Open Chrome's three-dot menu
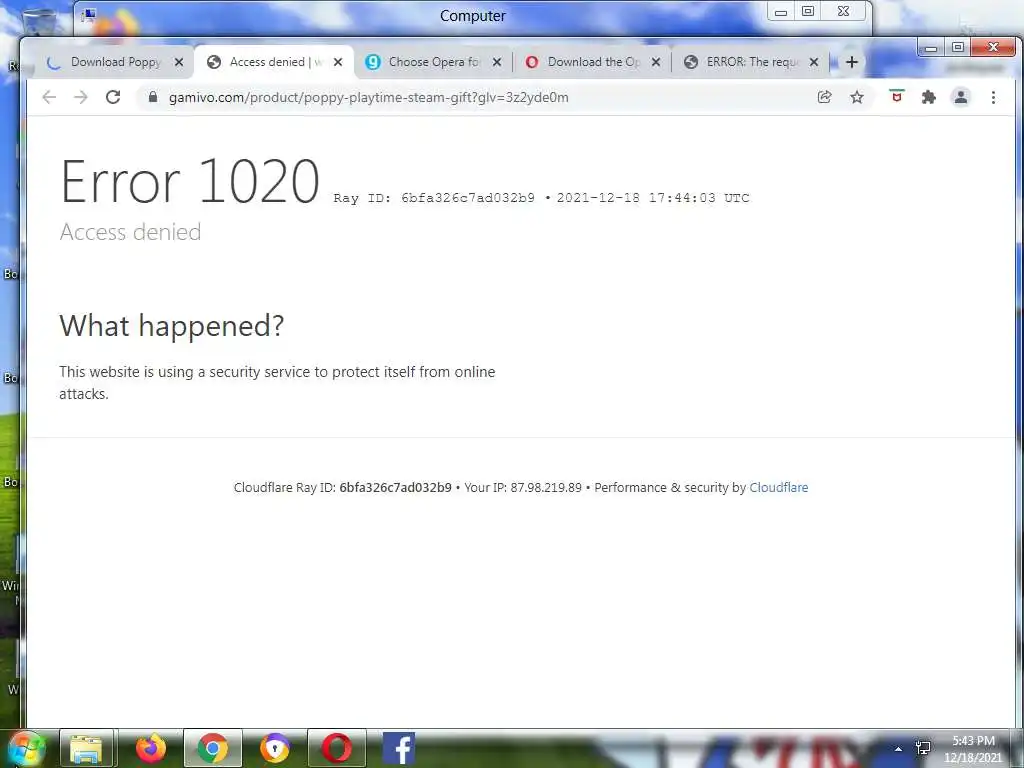The width and height of the screenshot is (1024, 768). pyautogui.click(x=993, y=97)
